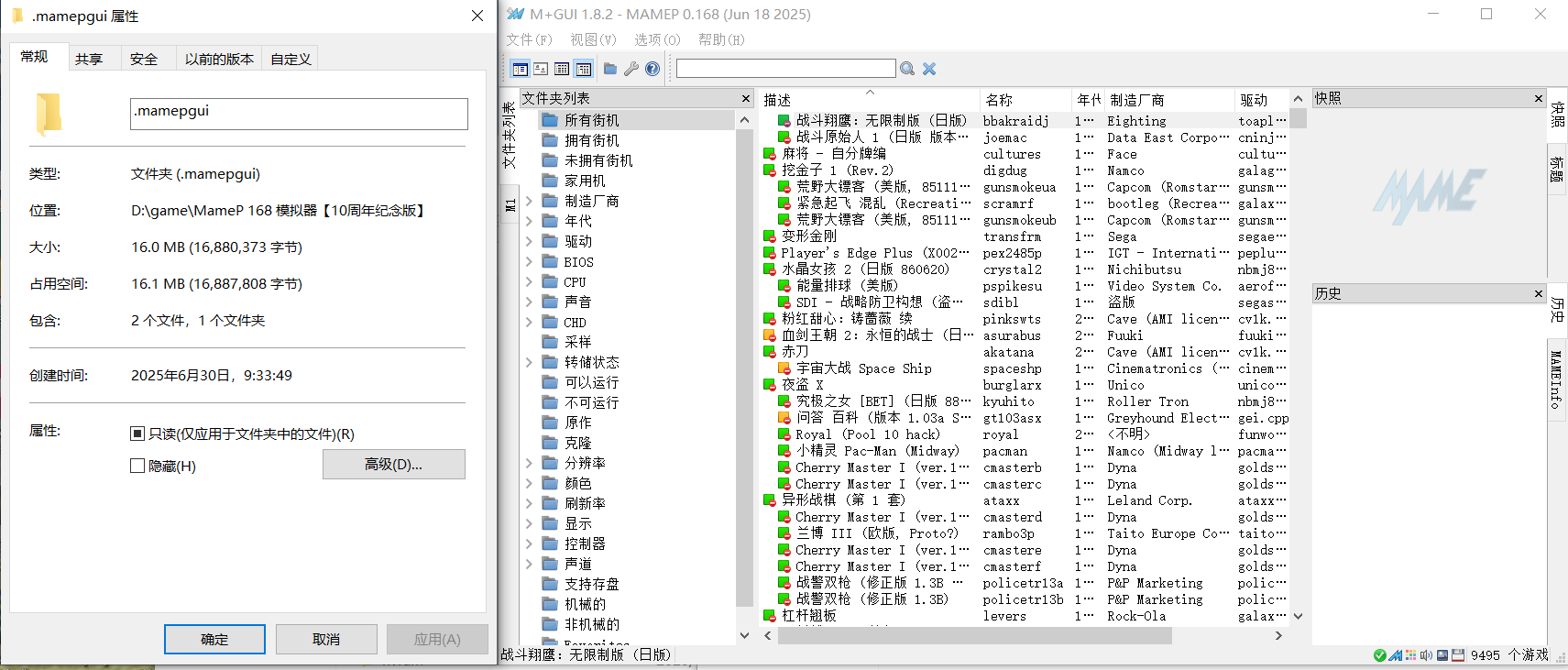Expand the 年代 folder tree node
This screenshot has width=1568, height=670.
(x=529, y=221)
